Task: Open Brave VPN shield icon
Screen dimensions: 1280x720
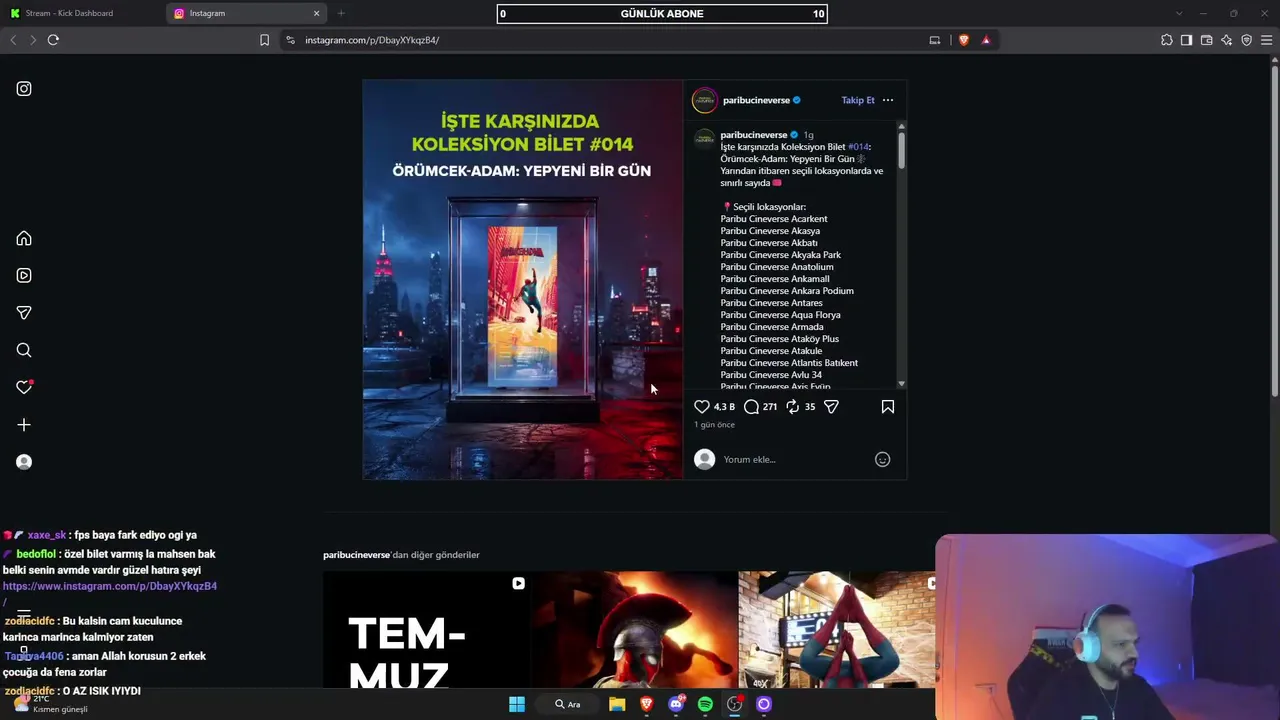Action: point(1247,40)
